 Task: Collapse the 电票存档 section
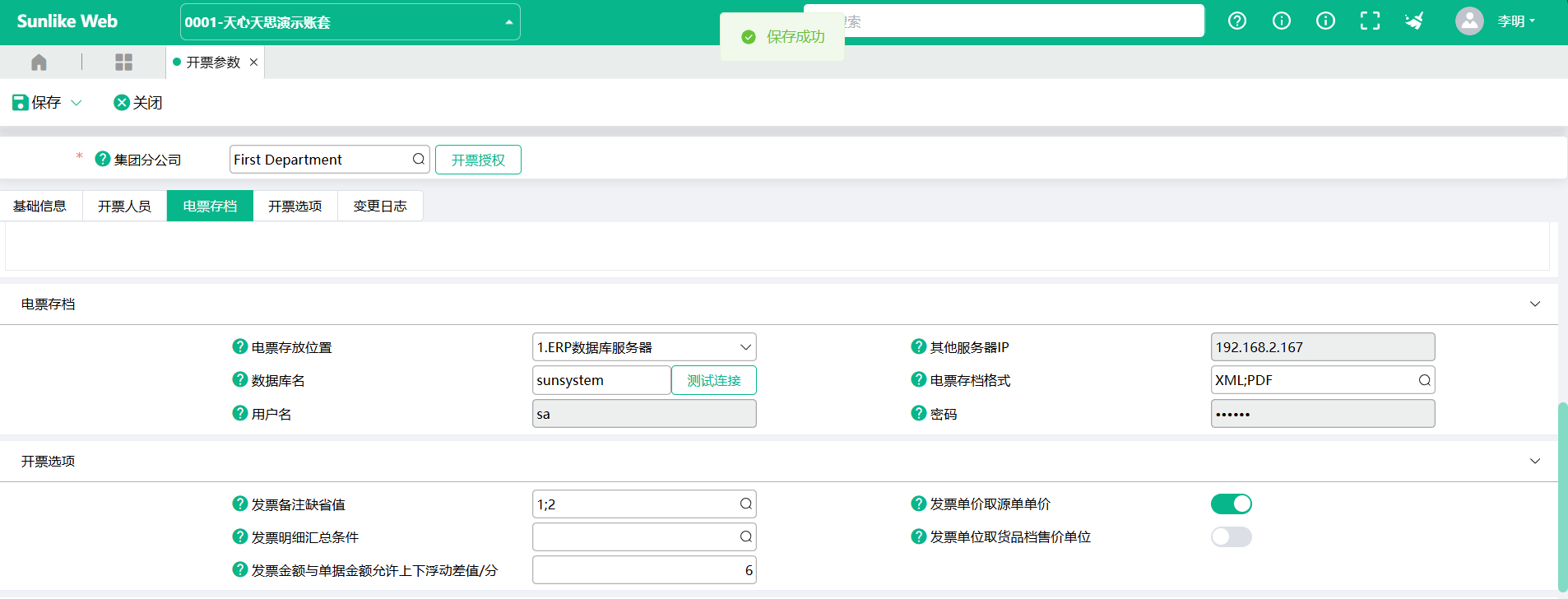click(x=1535, y=304)
